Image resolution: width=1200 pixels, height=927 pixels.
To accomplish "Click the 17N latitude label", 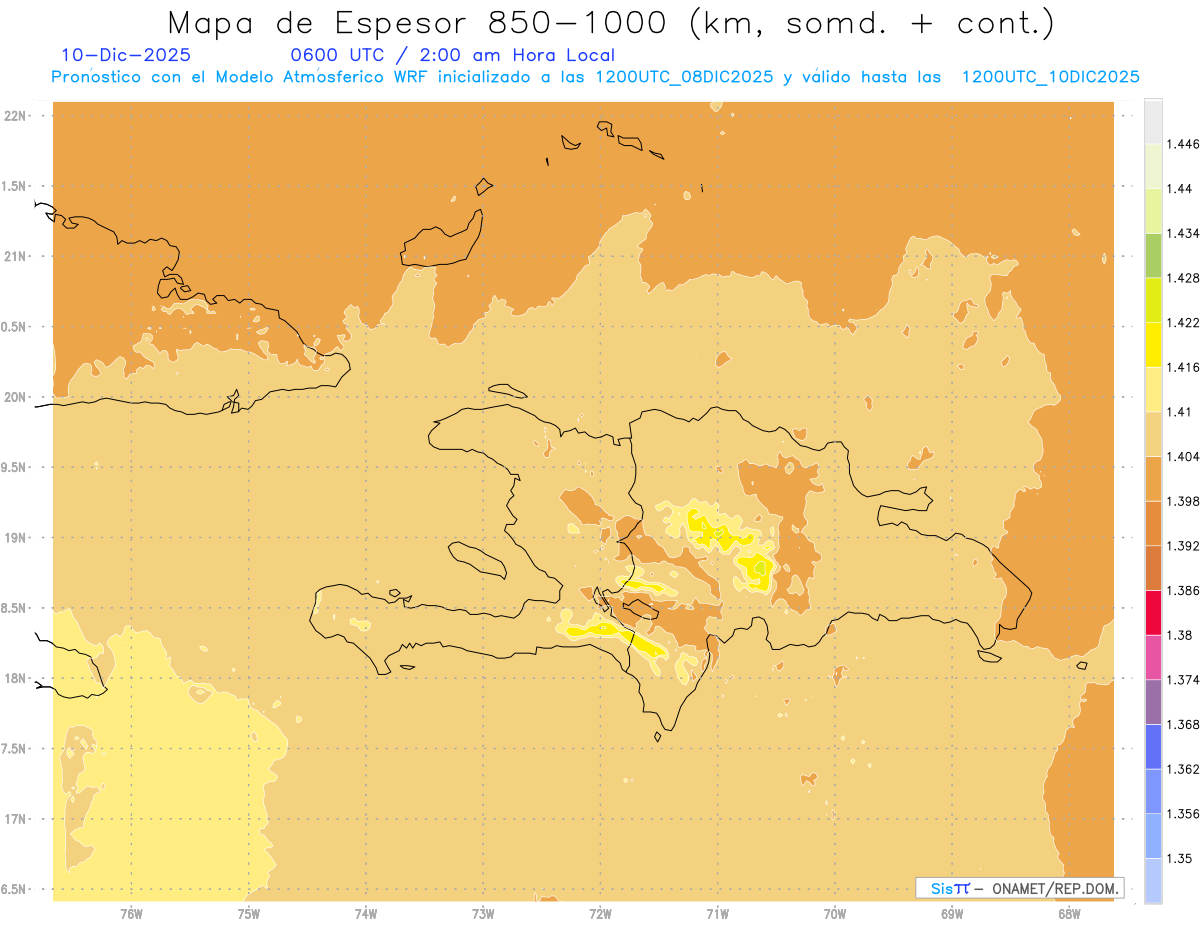I will [x=16, y=819].
